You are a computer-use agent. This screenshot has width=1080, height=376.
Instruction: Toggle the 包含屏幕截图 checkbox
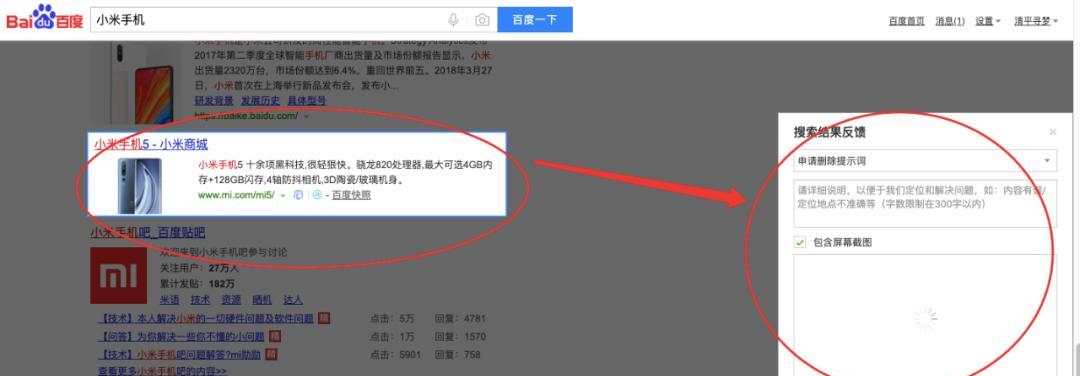tap(800, 242)
